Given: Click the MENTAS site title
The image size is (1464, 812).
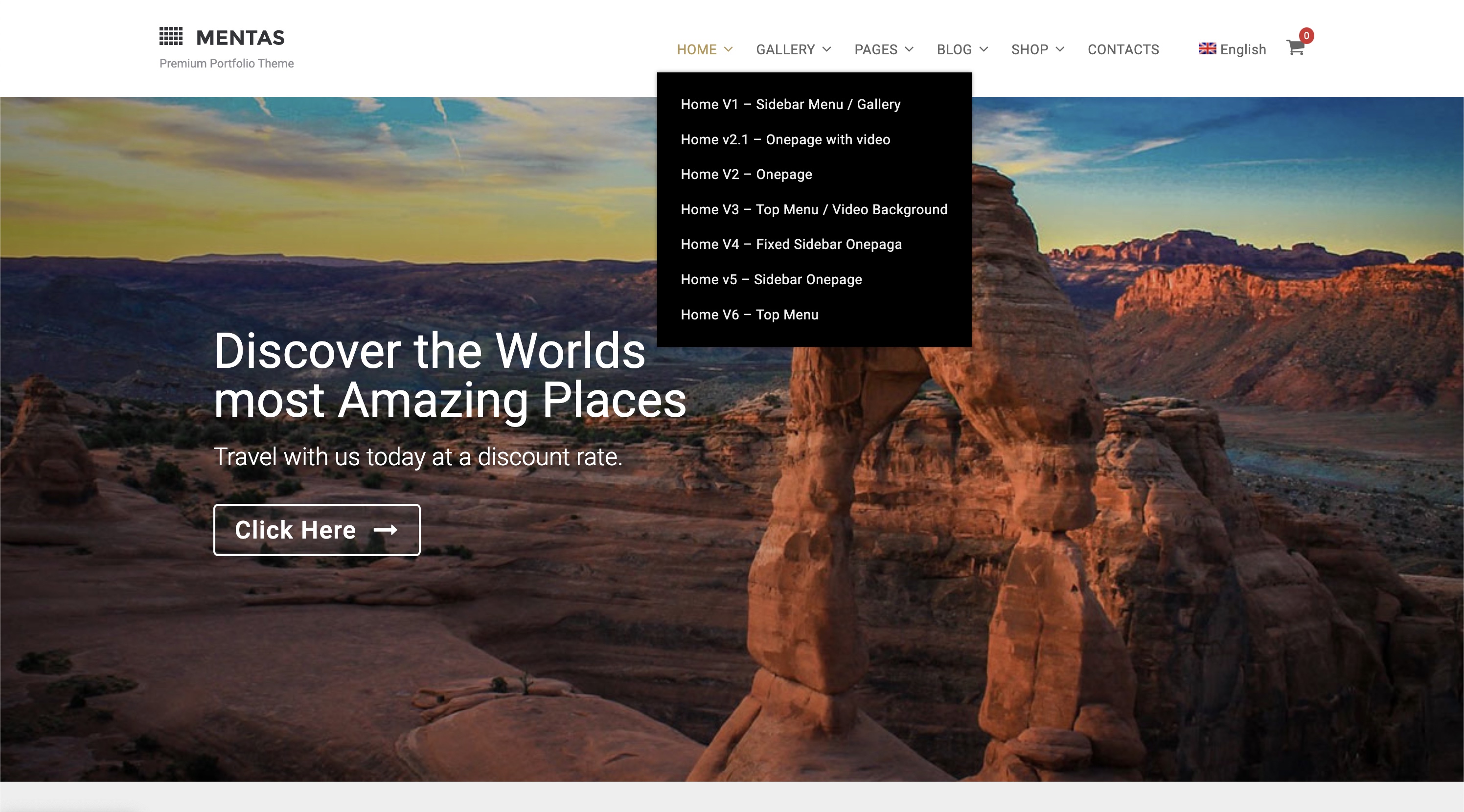Looking at the screenshot, I should (x=240, y=38).
